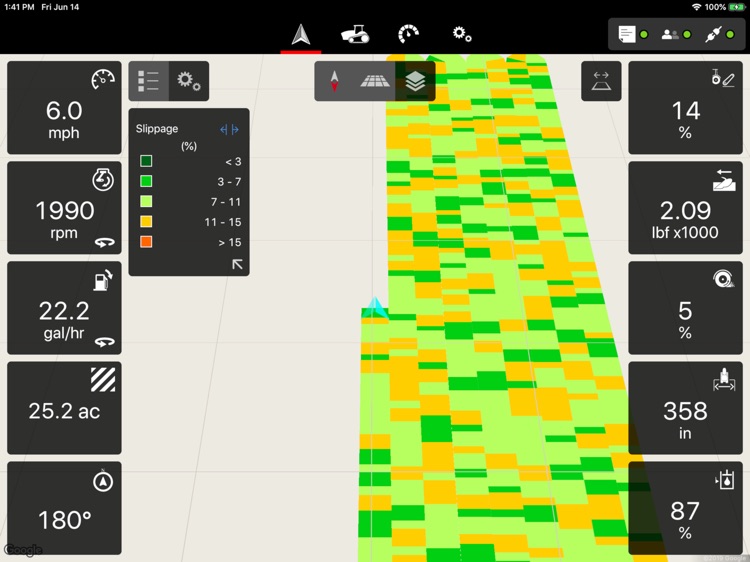Image resolution: width=750 pixels, height=562 pixels.
Task: Tap the draft force implement icon
Action: point(724,180)
